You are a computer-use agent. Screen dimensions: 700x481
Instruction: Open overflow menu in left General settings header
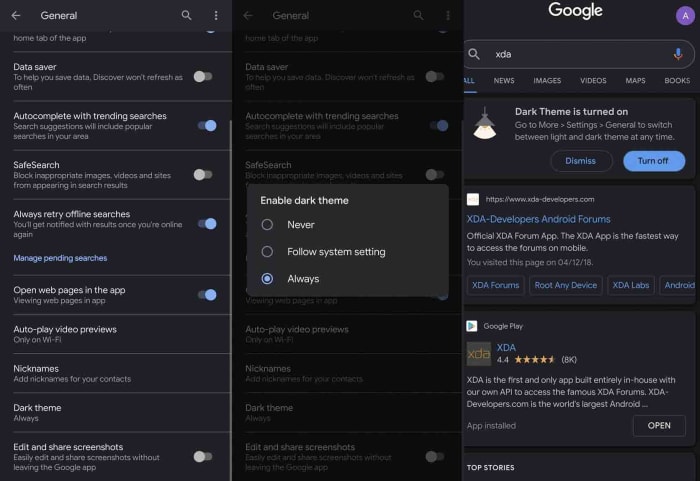point(216,16)
